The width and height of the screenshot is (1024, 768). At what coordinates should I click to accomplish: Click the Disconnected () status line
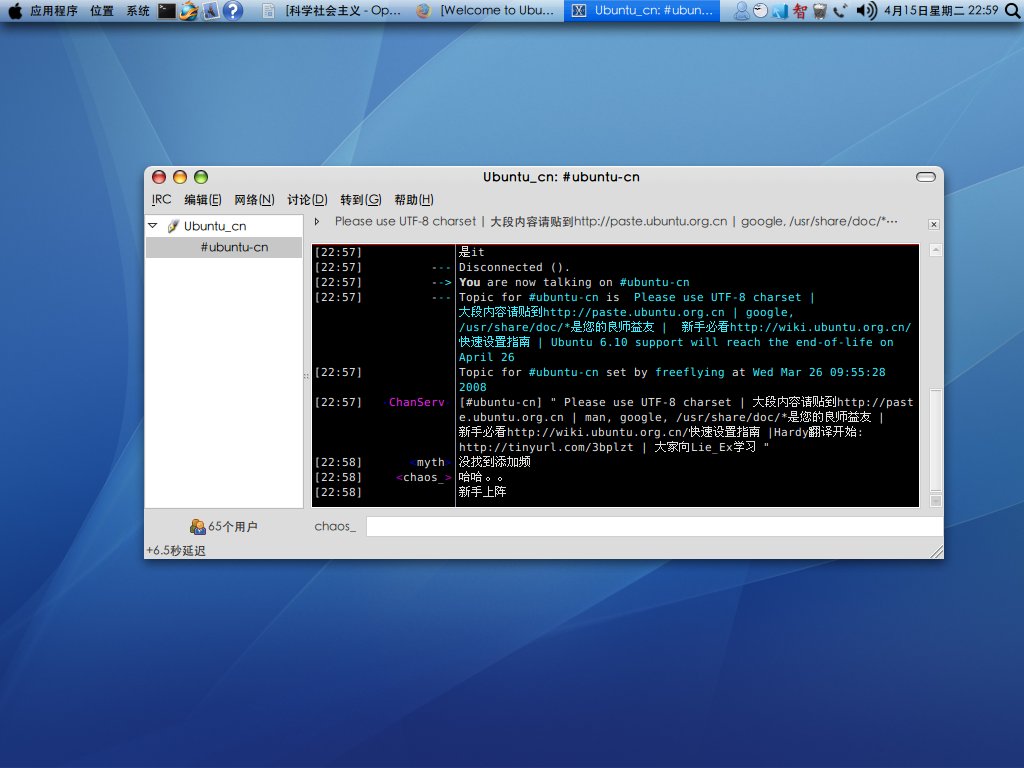pos(514,267)
